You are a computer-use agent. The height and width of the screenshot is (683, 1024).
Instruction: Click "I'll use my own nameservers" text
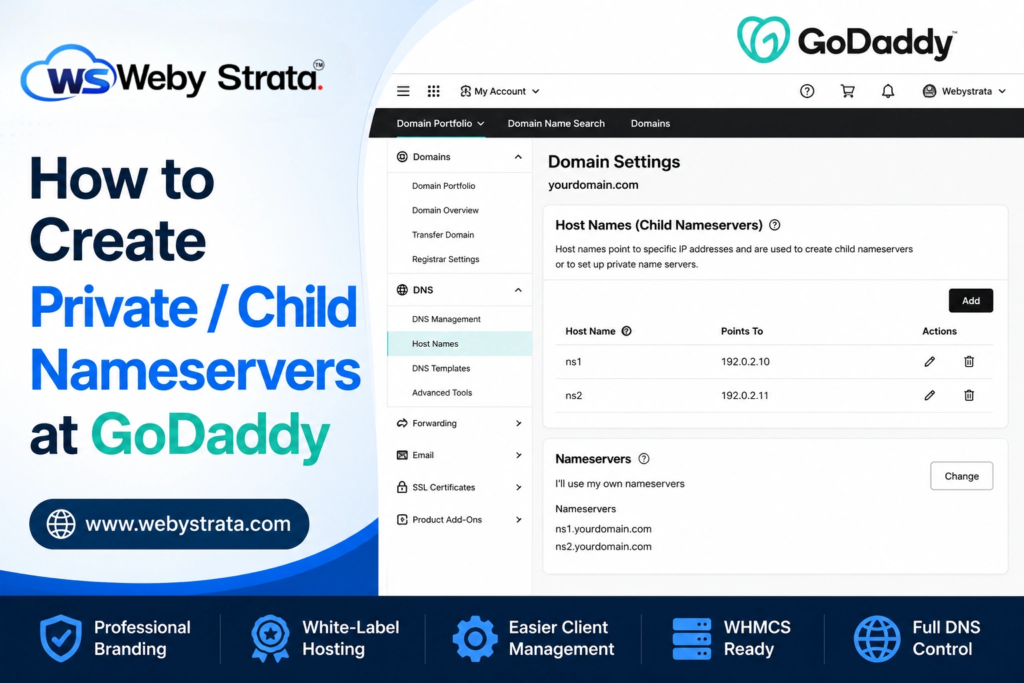click(x=620, y=484)
